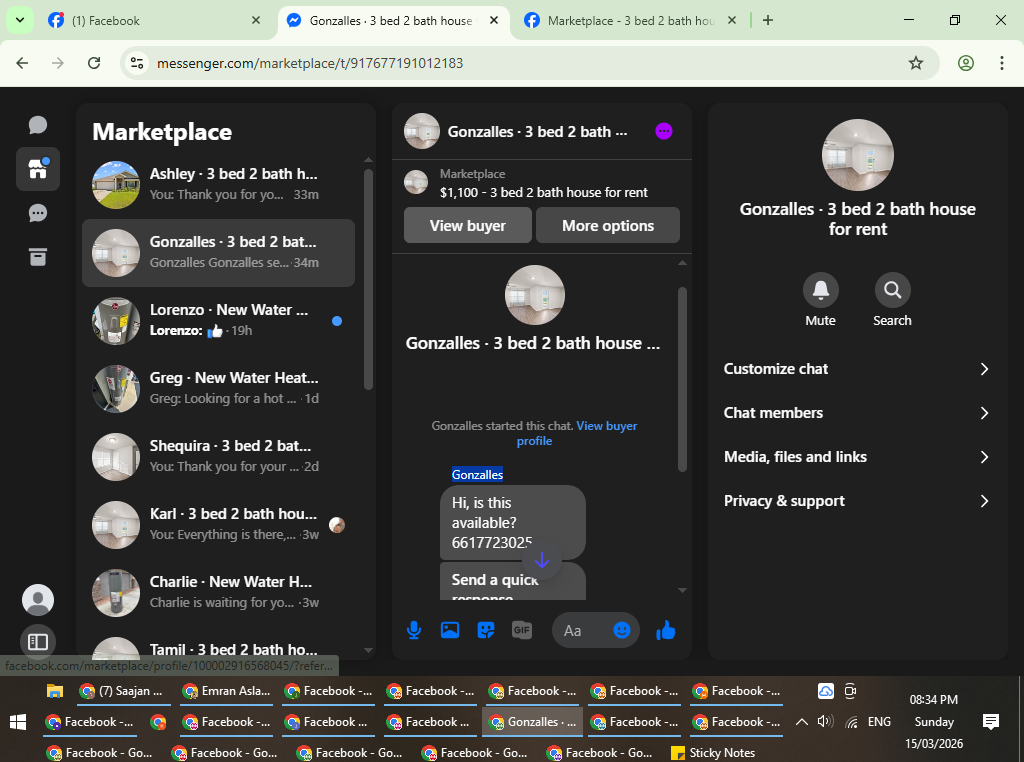1024x762 pixels.
Task: Open Windows notification center icon
Action: 991,722
